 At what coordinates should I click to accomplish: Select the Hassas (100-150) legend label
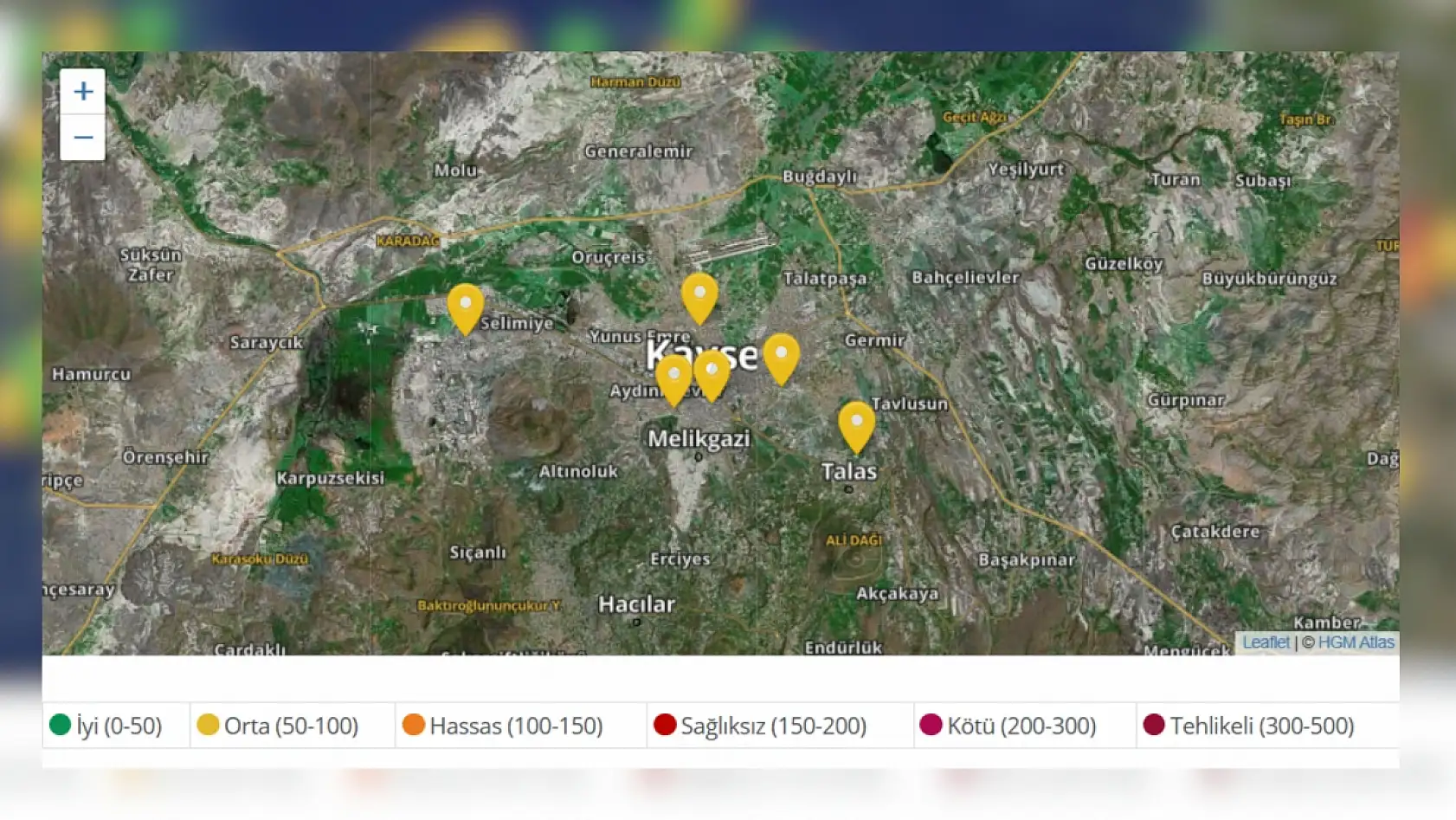pyautogui.click(x=516, y=726)
